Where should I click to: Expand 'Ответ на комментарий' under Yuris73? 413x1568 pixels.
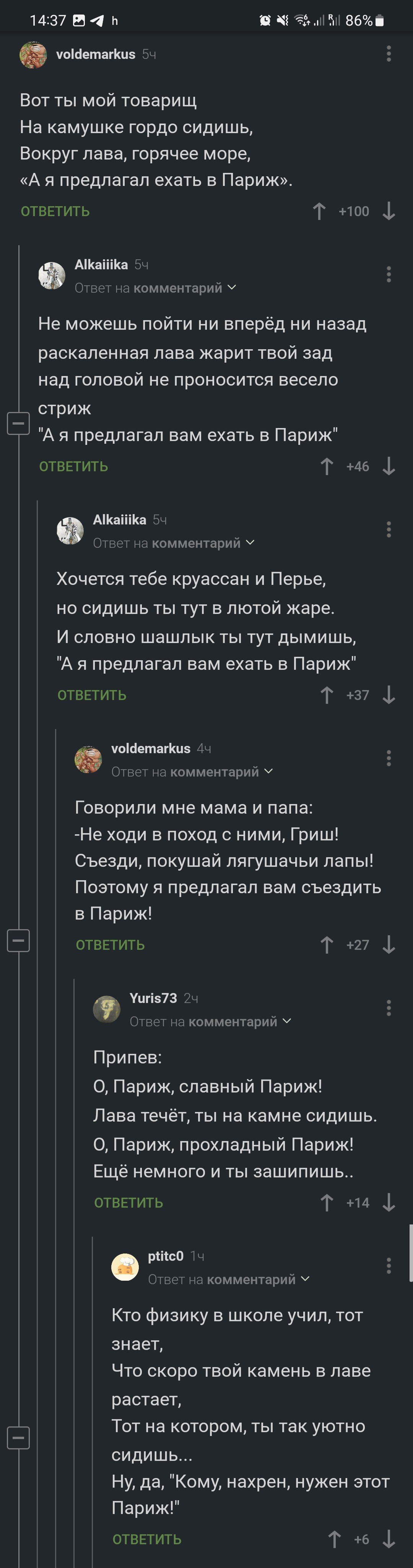(x=210, y=1021)
